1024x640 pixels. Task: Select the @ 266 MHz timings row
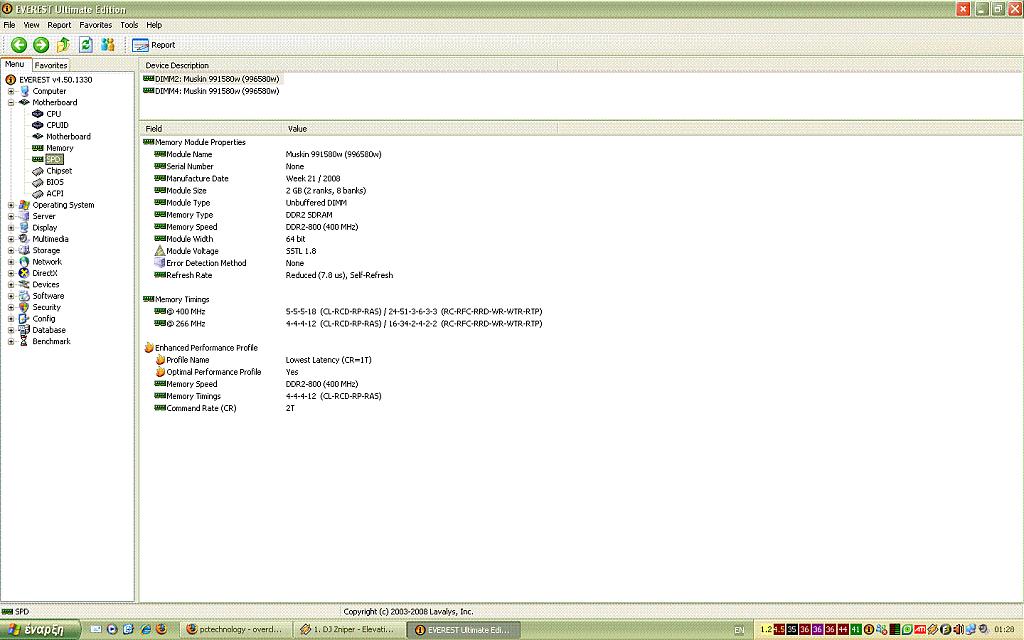point(348,323)
